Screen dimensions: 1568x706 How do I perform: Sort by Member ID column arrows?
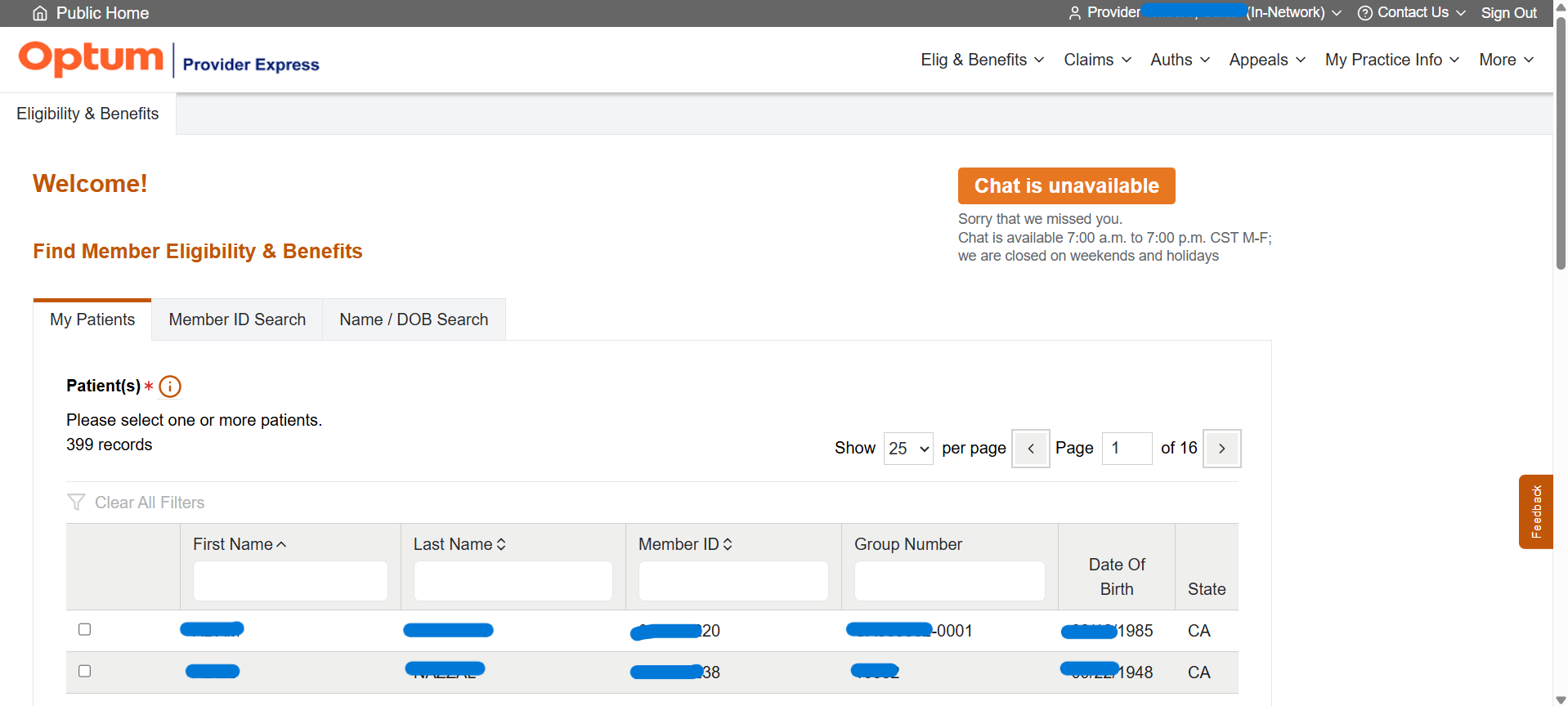click(x=728, y=544)
